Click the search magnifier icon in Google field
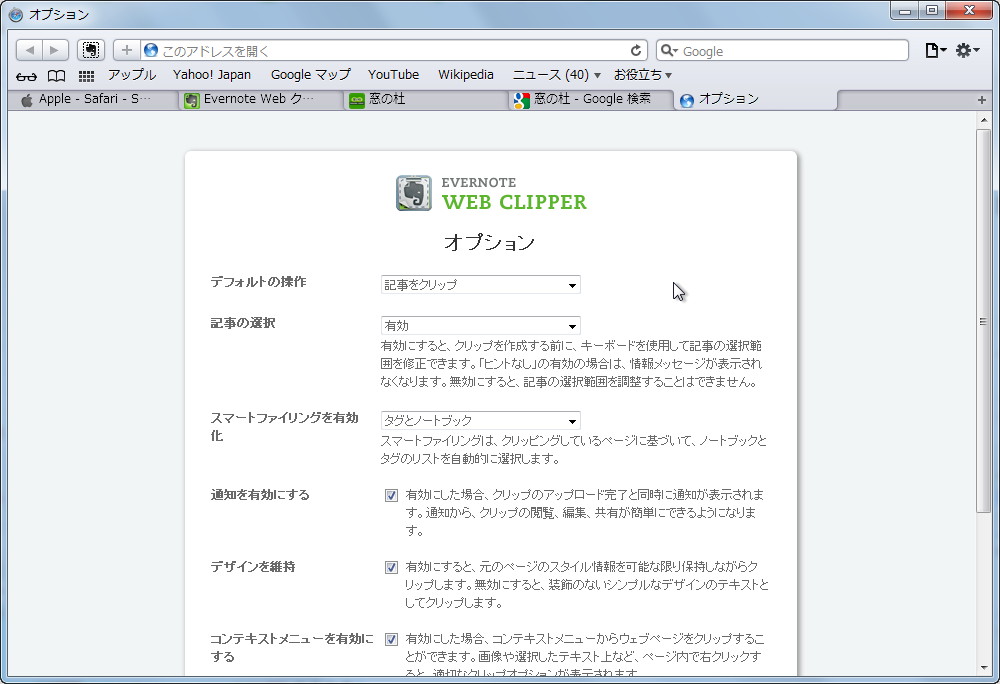Viewport: 1000px width, 684px height. click(668, 50)
